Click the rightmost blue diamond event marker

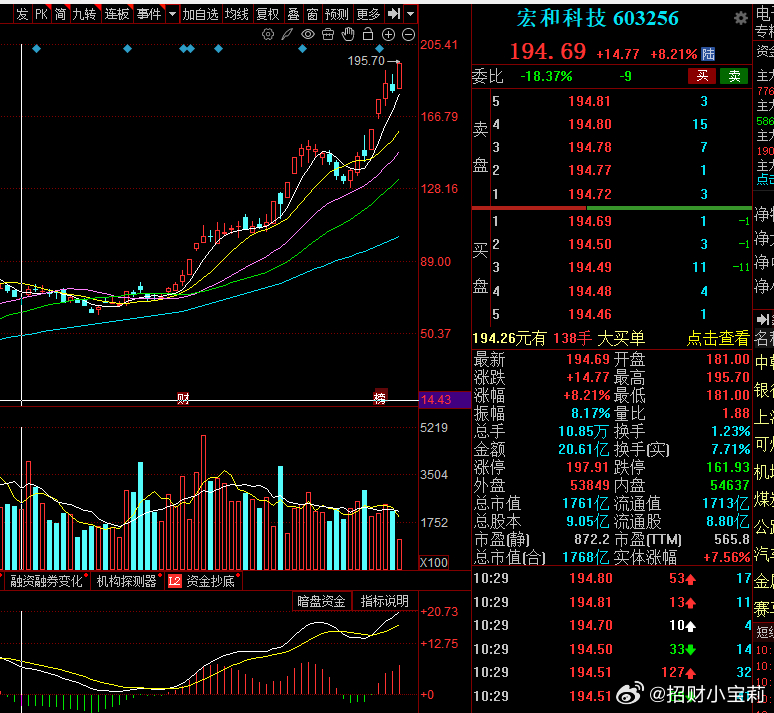380,48
